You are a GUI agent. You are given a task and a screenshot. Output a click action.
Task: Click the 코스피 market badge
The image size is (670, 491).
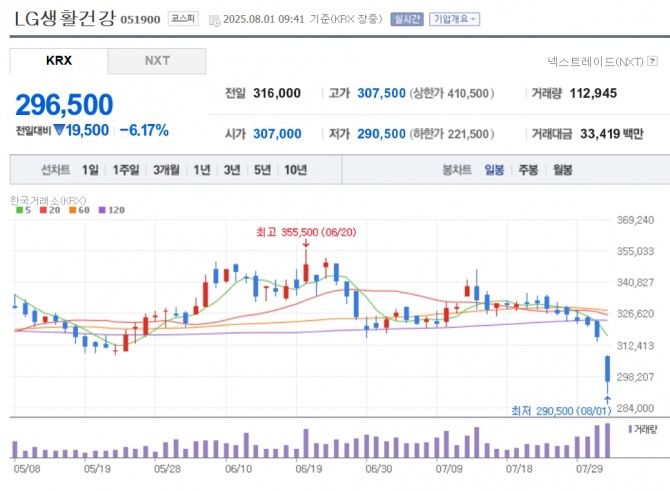182,18
